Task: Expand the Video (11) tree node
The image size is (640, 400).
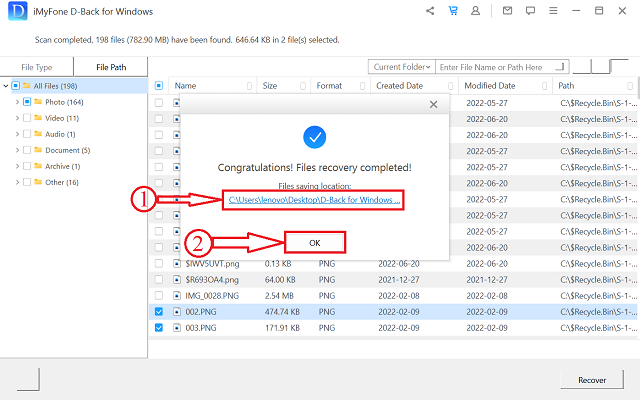Action: 17,118
